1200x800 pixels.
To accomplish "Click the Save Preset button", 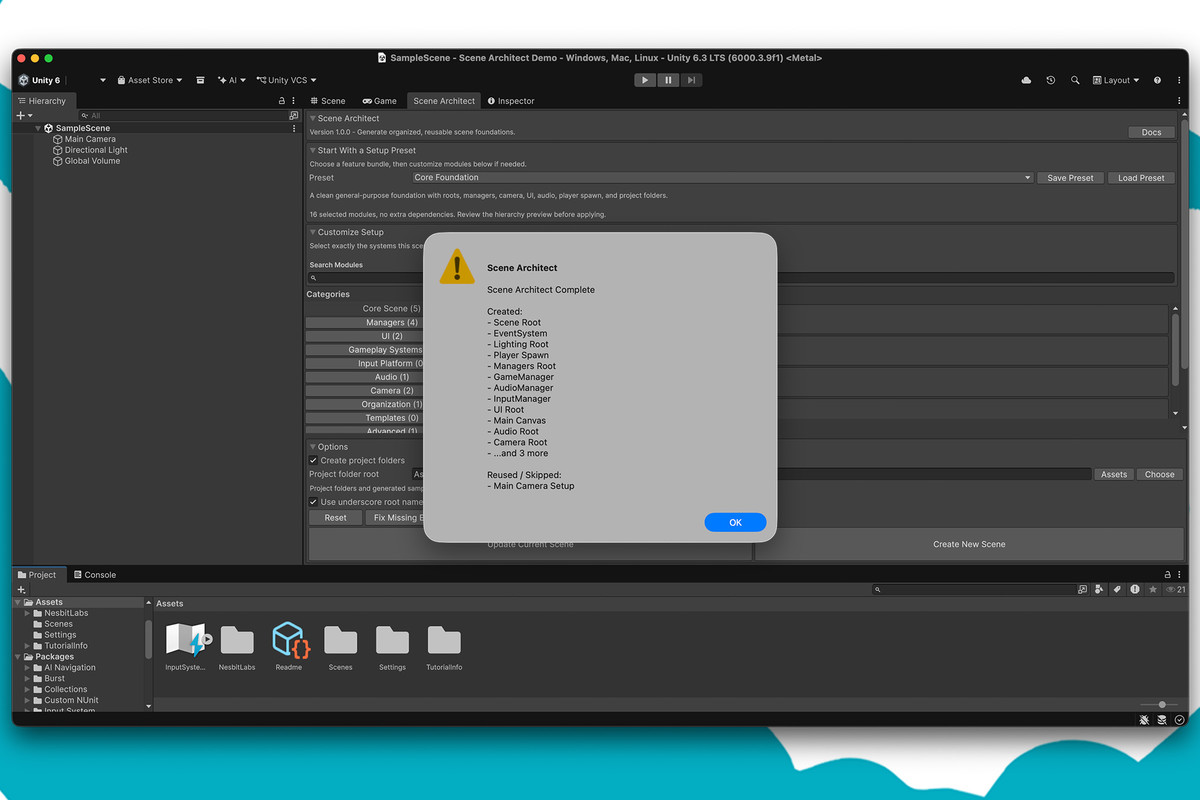I will pyautogui.click(x=1070, y=178).
